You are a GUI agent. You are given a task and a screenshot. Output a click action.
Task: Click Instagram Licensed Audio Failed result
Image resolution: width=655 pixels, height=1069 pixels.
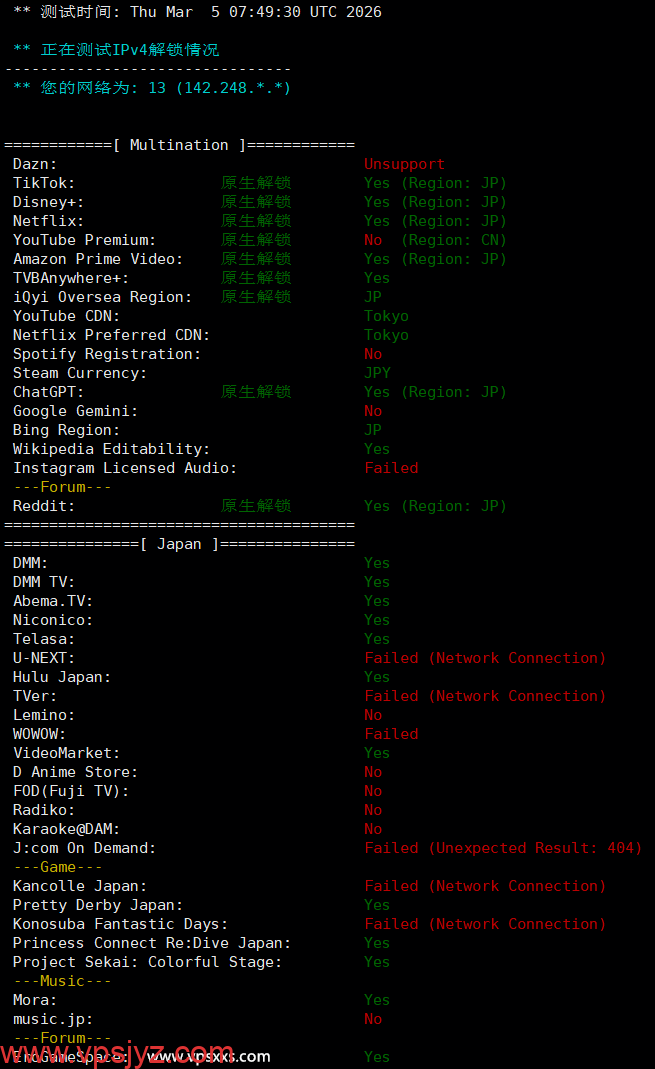pos(391,468)
